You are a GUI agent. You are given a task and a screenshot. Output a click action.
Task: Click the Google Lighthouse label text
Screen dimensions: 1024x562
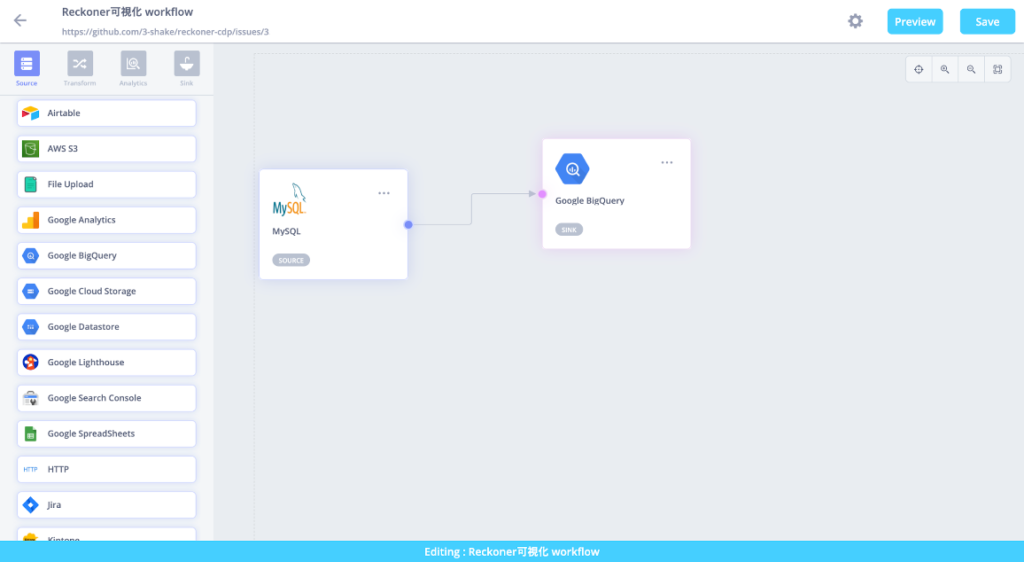point(86,362)
